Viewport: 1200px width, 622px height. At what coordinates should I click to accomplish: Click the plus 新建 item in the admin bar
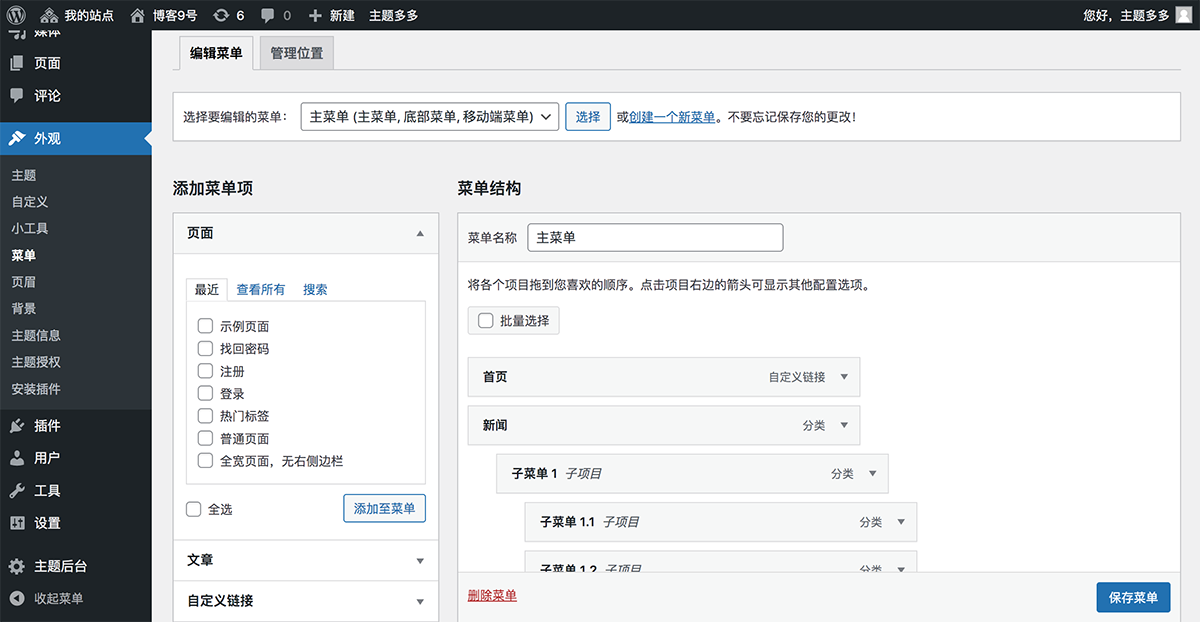pos(331,15)
